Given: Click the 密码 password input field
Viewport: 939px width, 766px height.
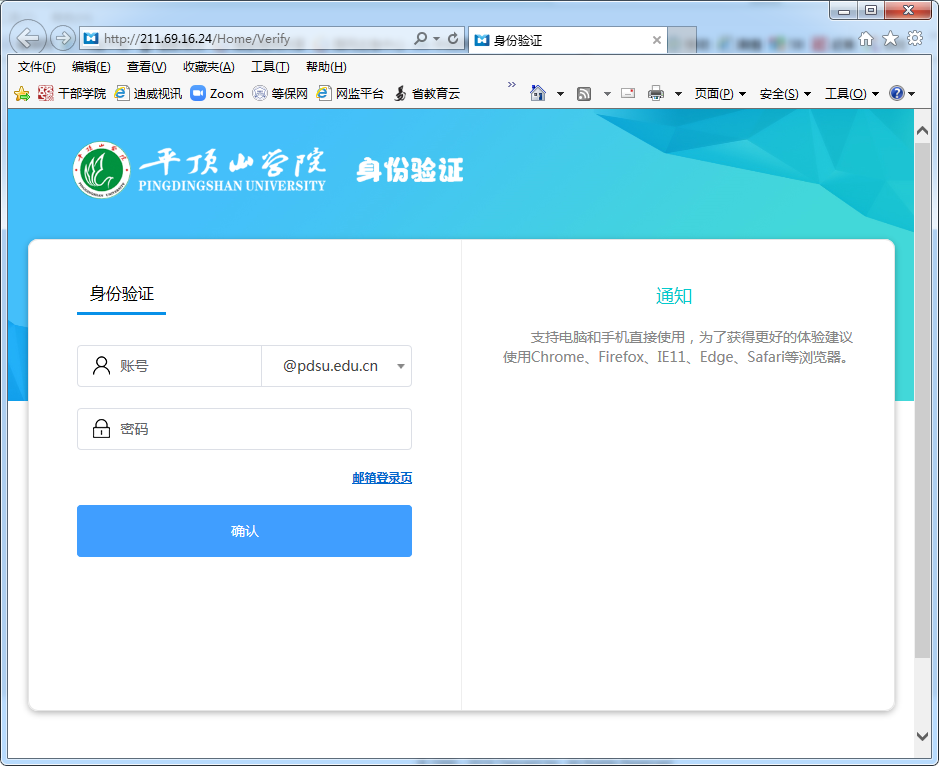Looking at the screenshot, I should tap(244, 429).
